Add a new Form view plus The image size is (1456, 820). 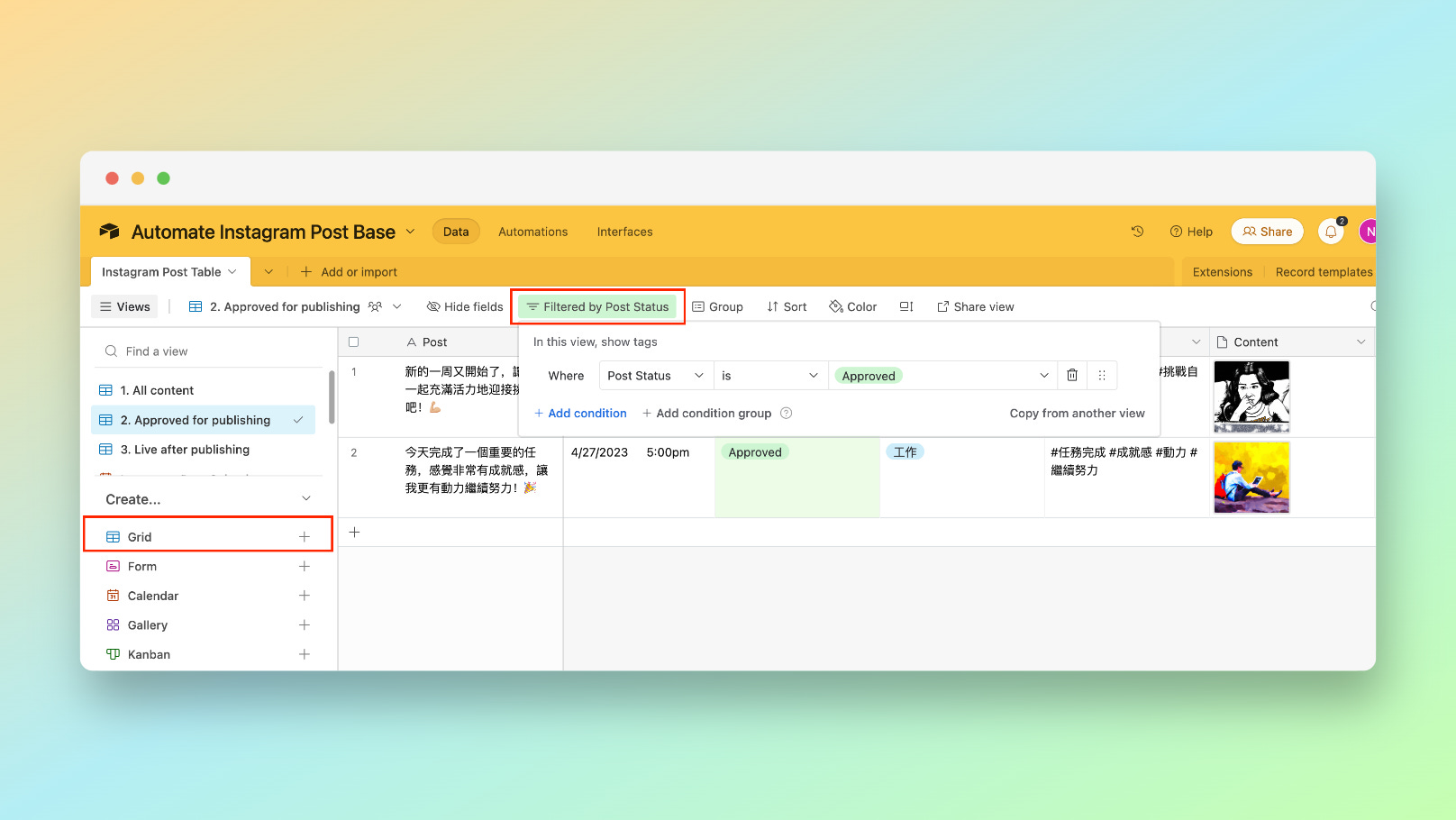[305, 567]
